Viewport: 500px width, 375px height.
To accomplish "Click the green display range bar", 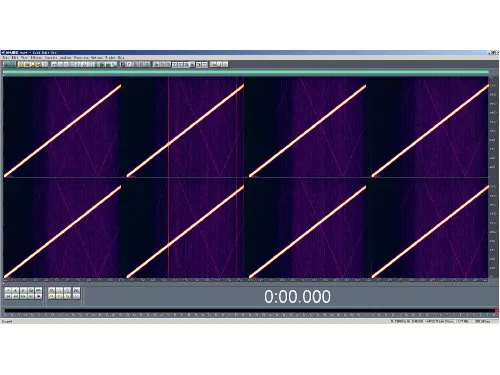I will [246, 72].
